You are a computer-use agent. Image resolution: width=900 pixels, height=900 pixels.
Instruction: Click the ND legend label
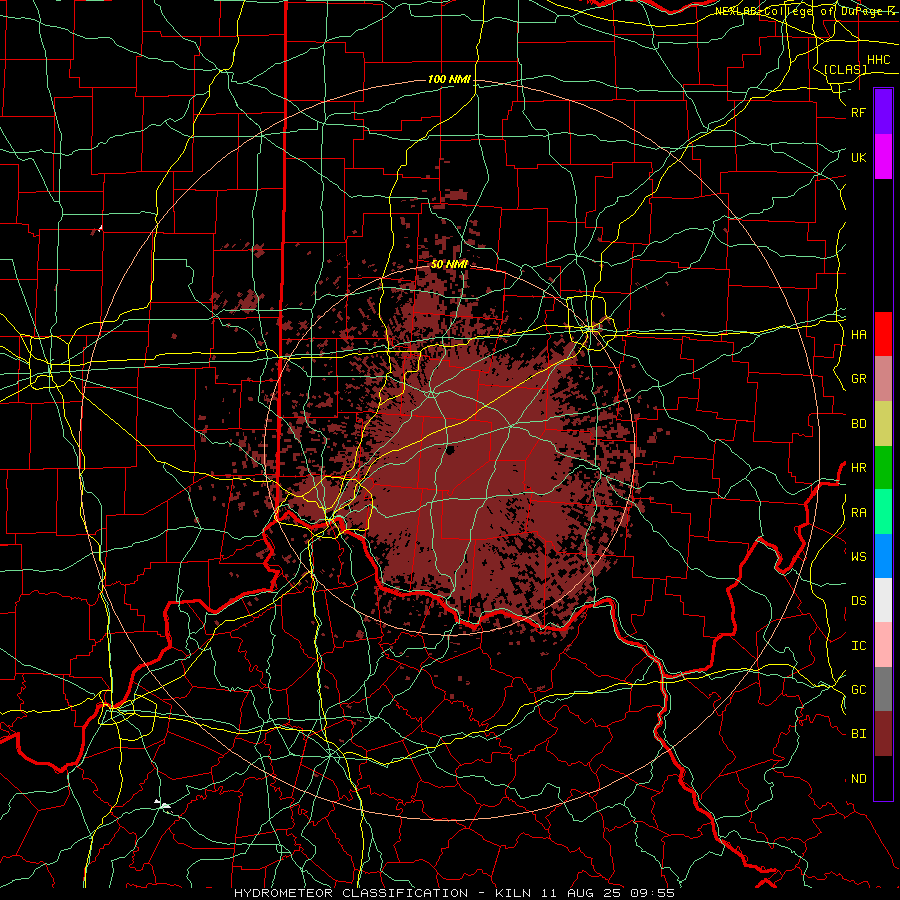[x=858, y=779]
